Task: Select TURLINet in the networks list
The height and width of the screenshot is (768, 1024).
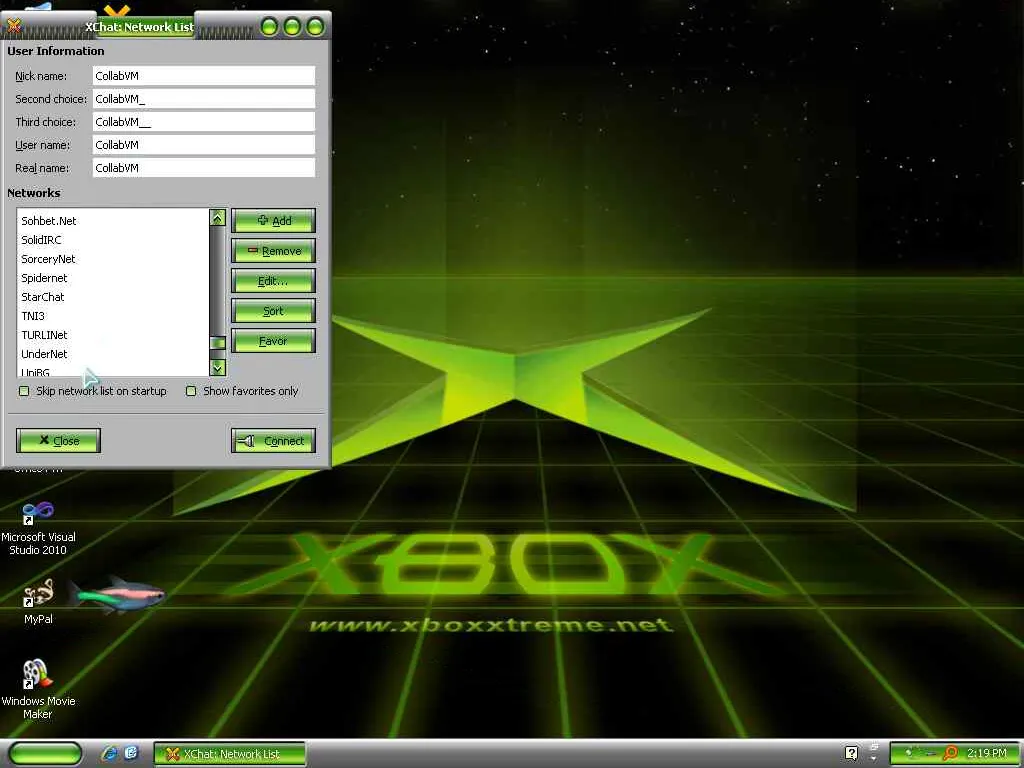Action: pos(112,334)
